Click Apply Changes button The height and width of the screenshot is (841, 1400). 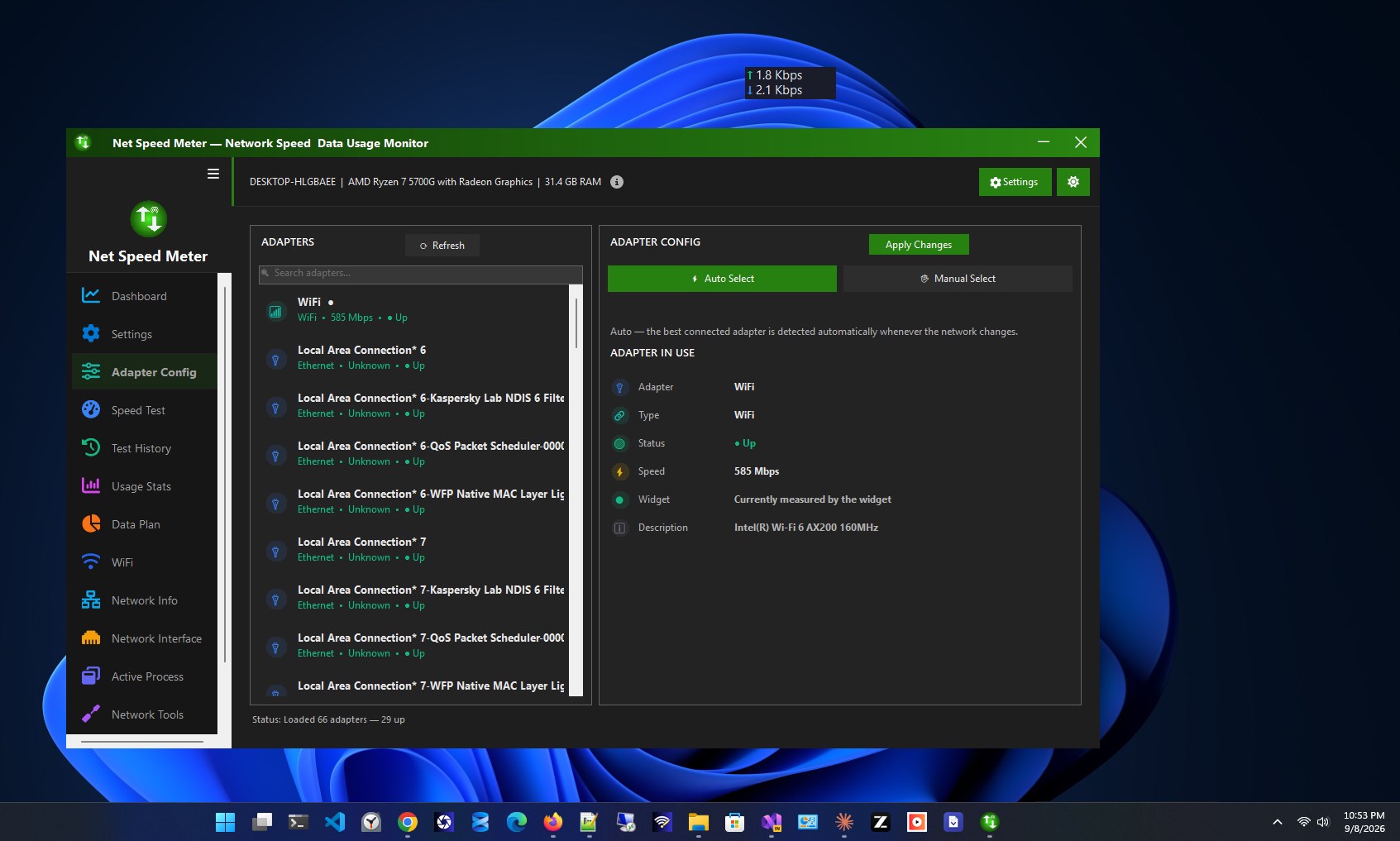[x=919, y=245]
